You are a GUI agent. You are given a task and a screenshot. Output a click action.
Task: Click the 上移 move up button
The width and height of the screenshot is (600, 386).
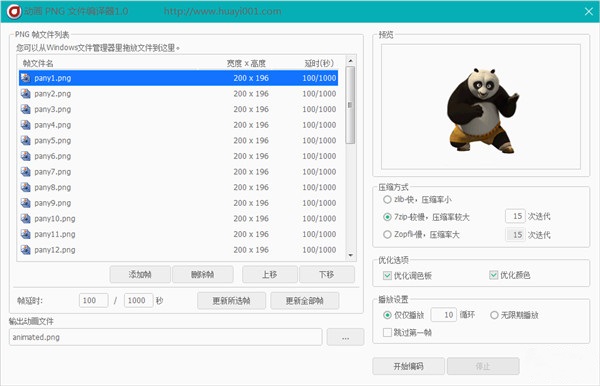point(270,274)
